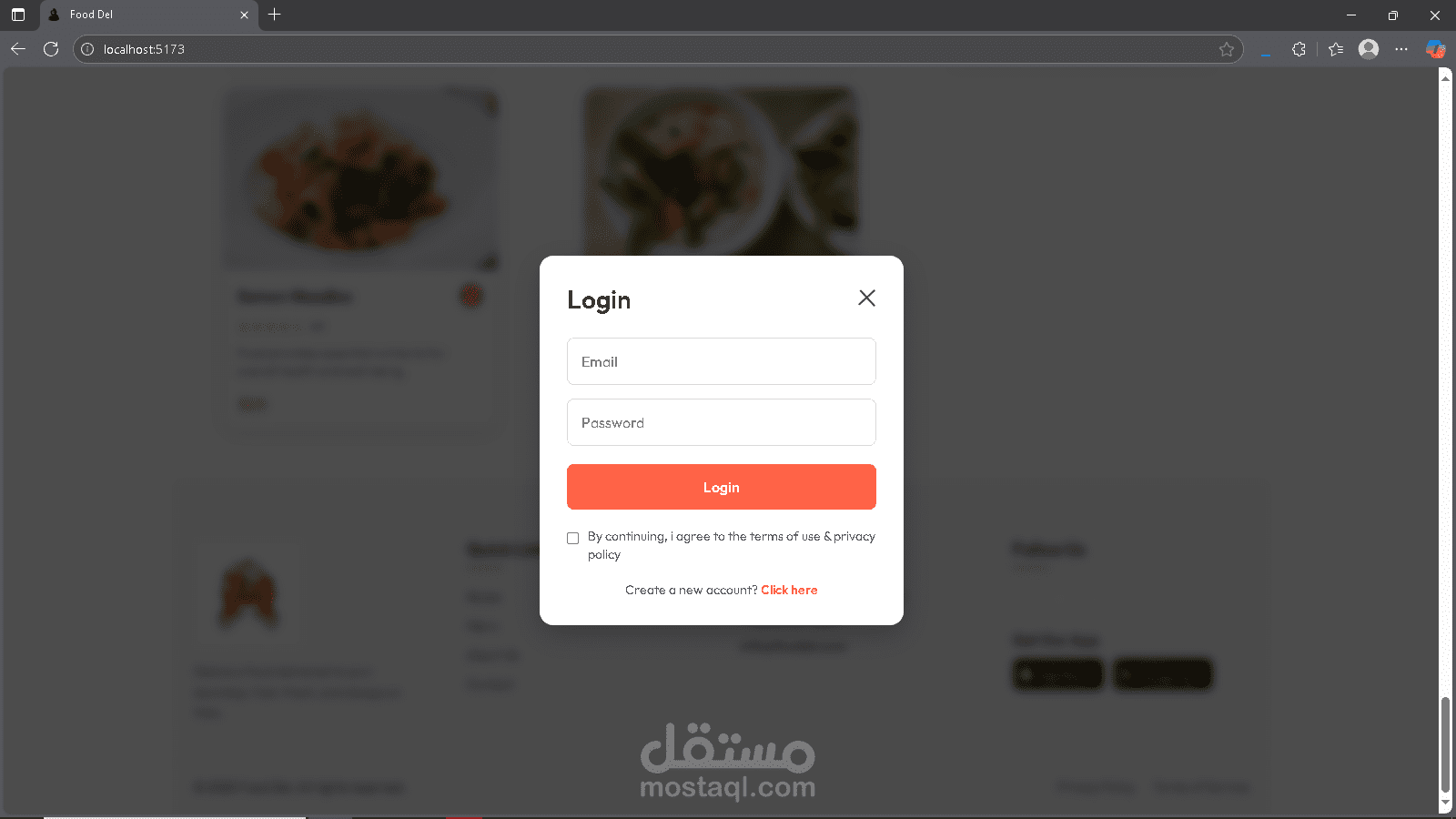Close the Food Del tab
The width and height of the screenshot is (1456, 819).
pos(244,15)
